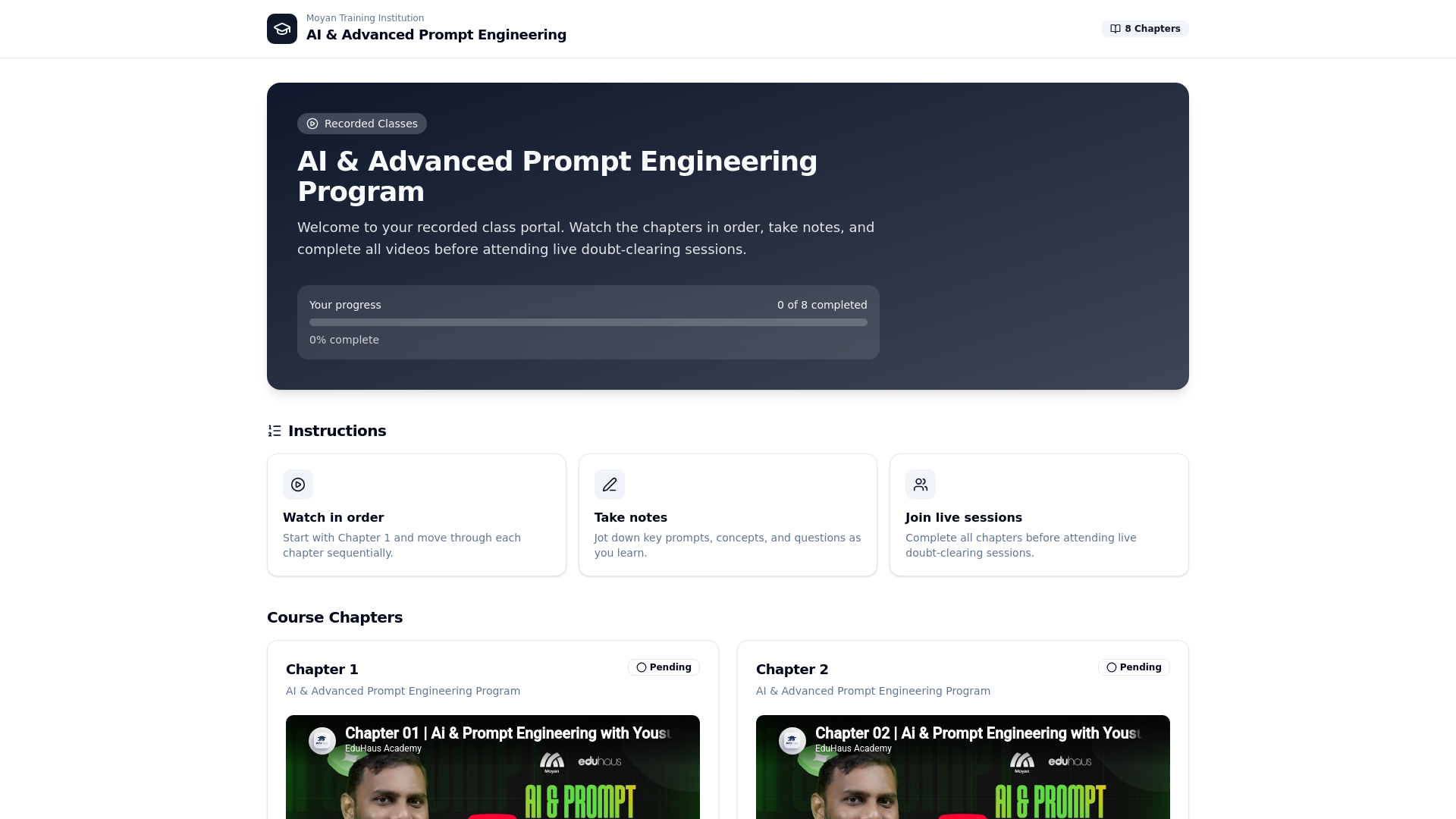The image size is (1456, 819).
Task: Click the list icon next to Instructions
Action: [x=275, y=431]
